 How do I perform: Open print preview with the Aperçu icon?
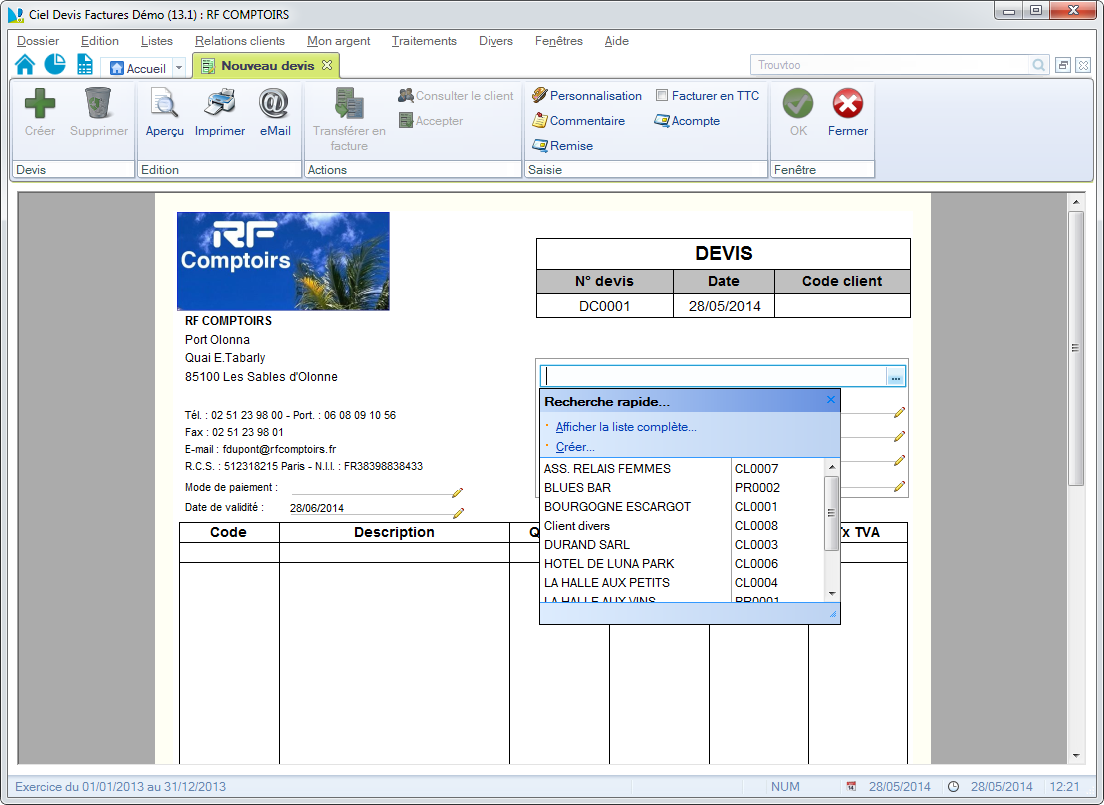(163, 110)
